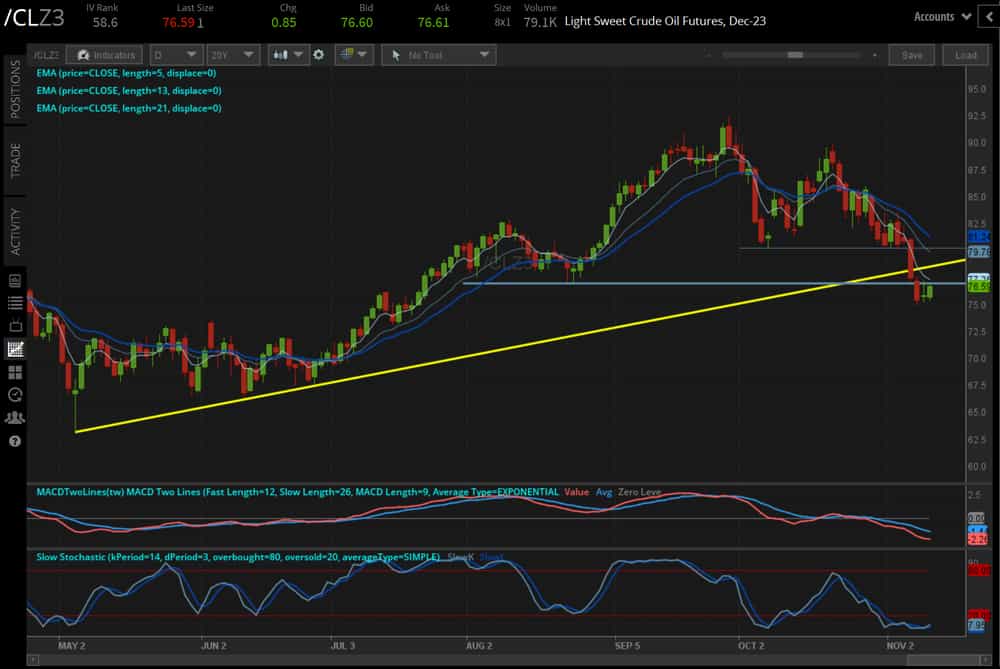1000x669 pixels.
Task: Select the EMA length=13 indicator label
Action: 129,91
